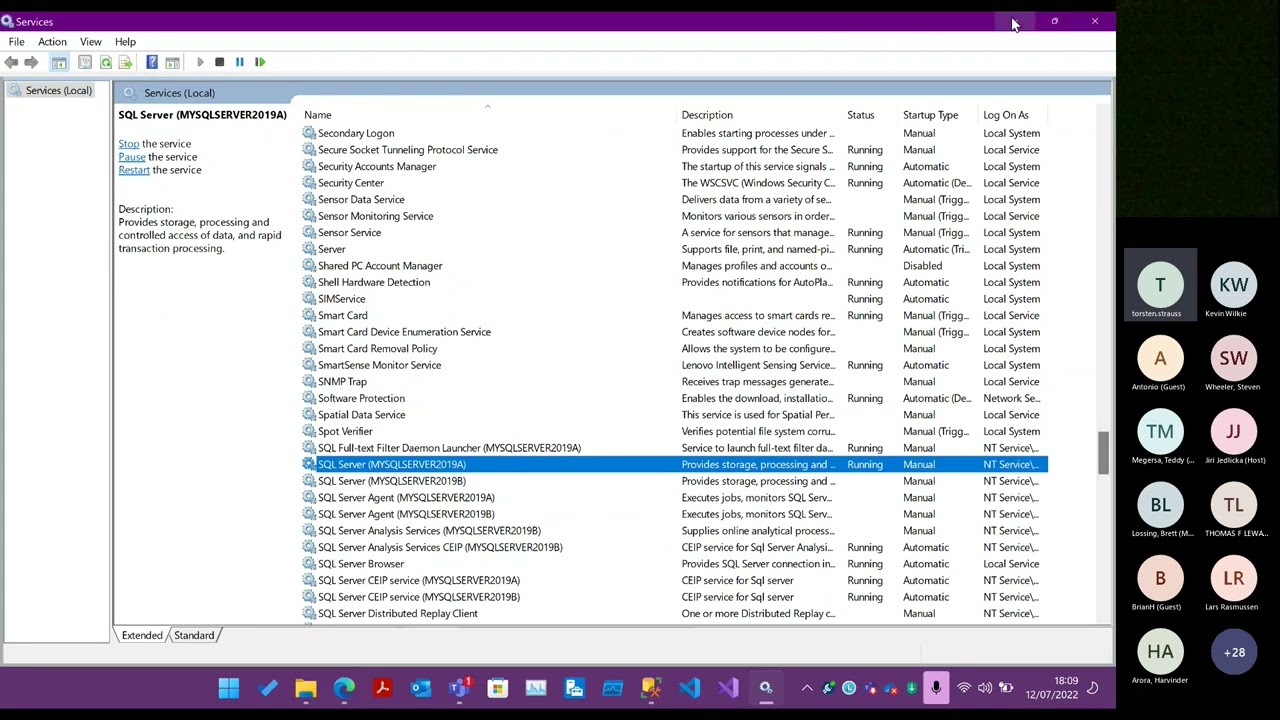
Task: Select the Spot Verifier service
Action: (x=675, y=432)
